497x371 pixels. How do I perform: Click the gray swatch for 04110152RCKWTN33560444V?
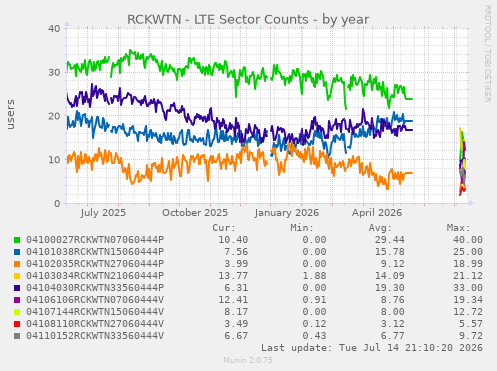pos(17,336)
